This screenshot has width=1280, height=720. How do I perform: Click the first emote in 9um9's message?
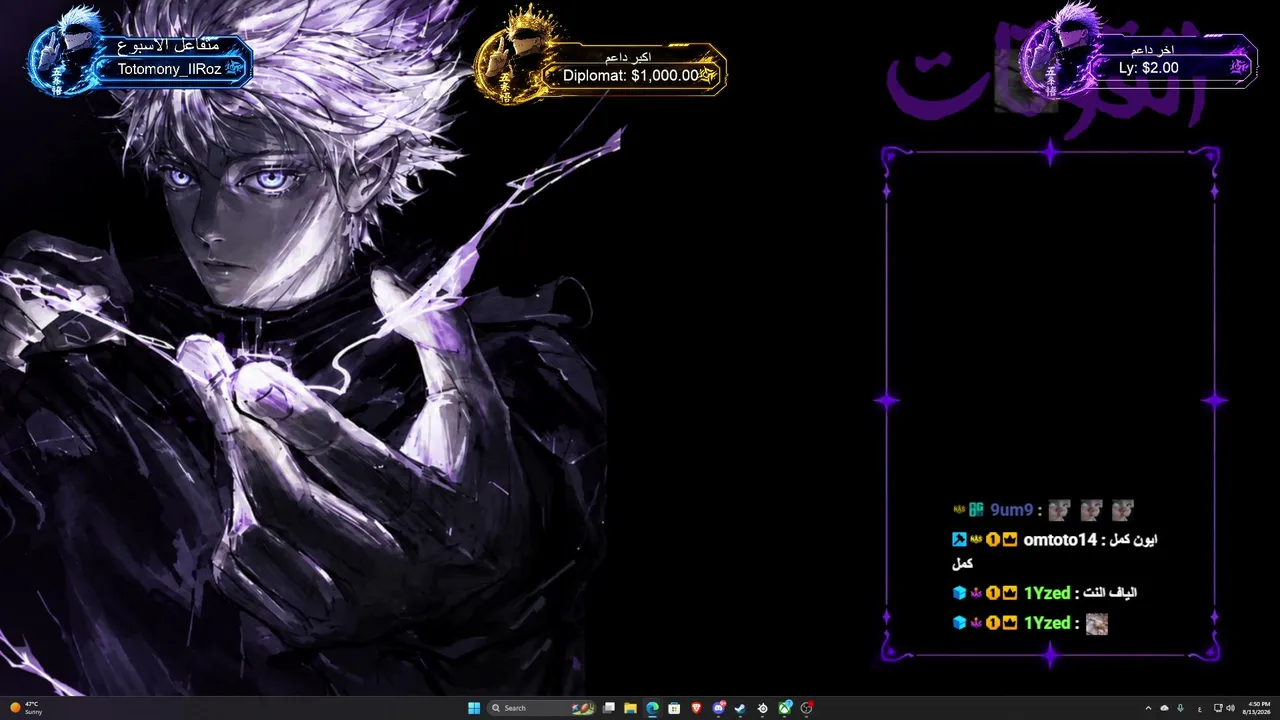point(1059,510)
